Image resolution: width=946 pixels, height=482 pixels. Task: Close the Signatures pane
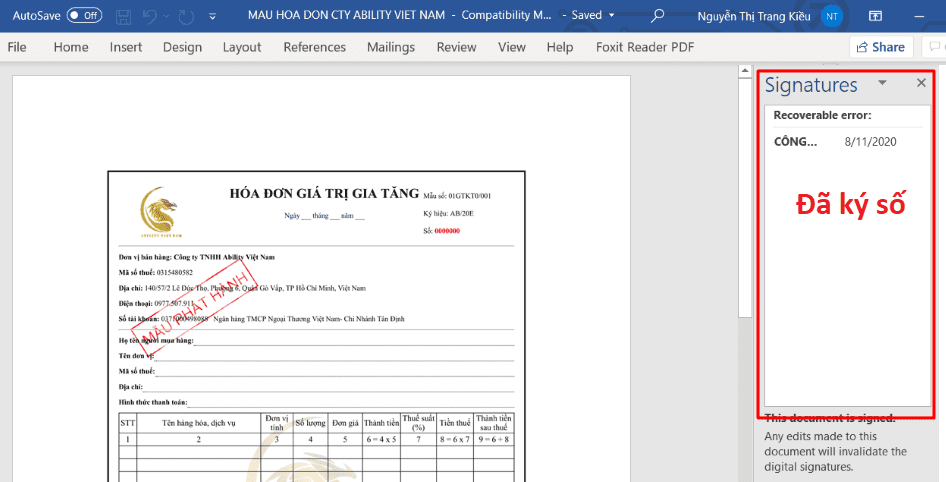coord(921,83)
